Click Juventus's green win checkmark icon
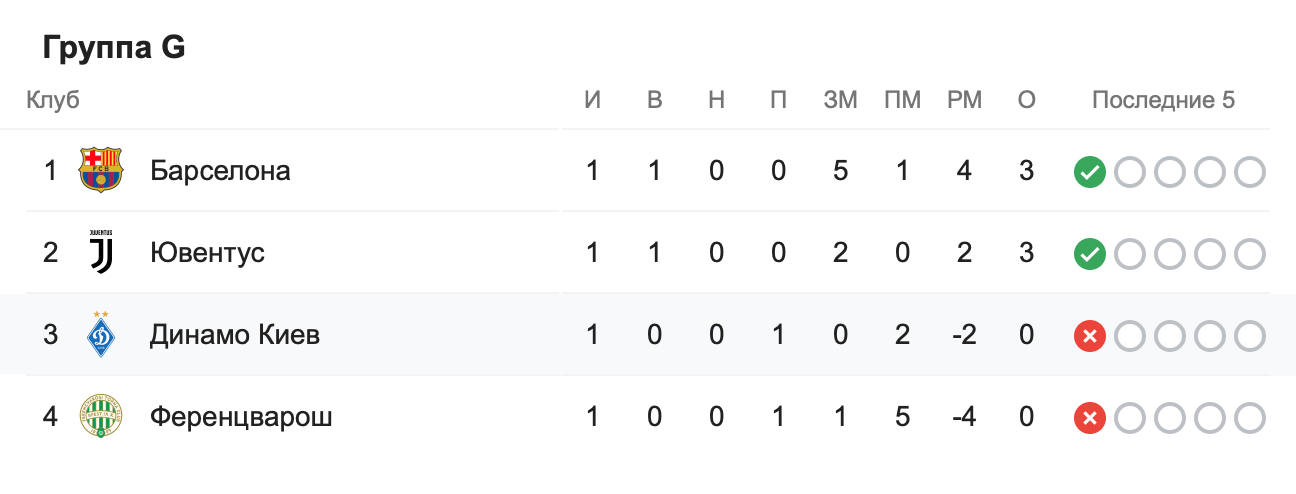 tap(1090, 254)
